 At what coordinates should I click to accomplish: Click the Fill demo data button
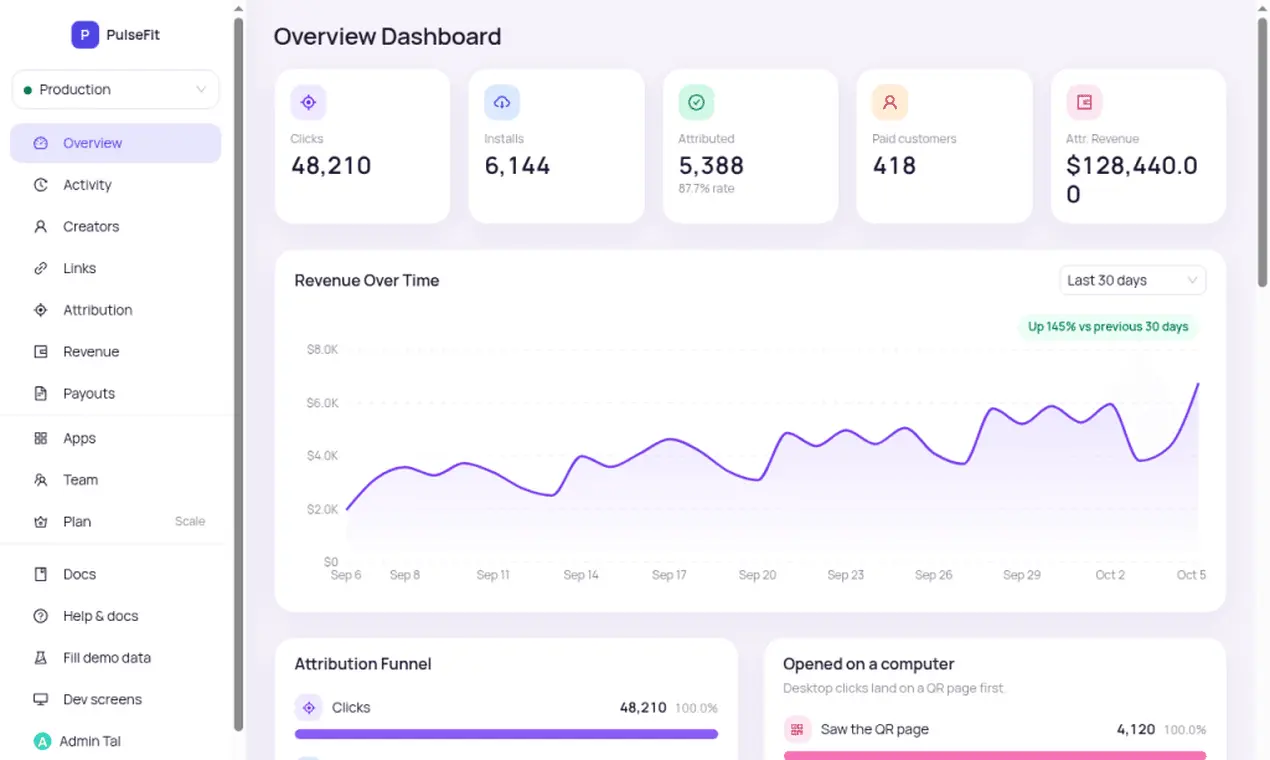coord(116,658)
